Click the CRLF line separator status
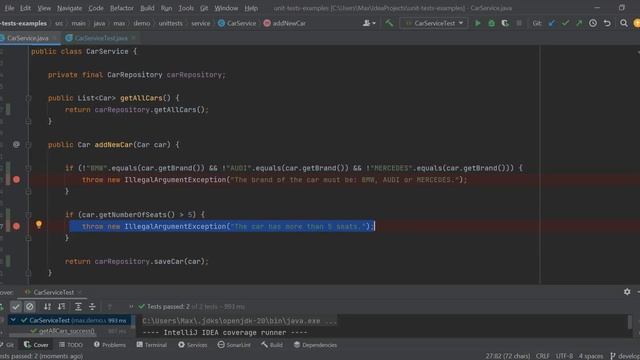Screen dimensions: 640x360 [x=542, y=356]
